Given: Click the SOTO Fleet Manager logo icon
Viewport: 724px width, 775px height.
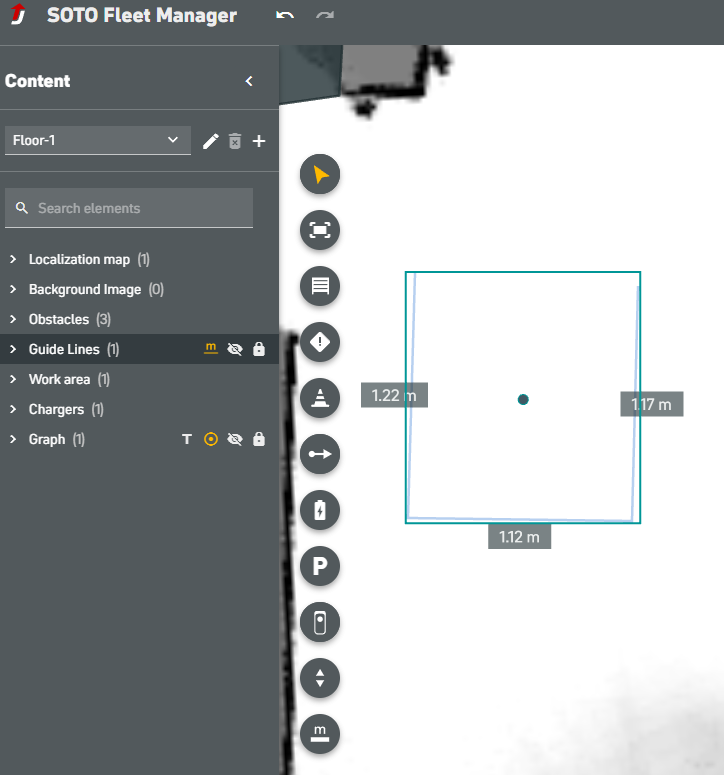Looking at the screenshot, I should click(18, 14).
